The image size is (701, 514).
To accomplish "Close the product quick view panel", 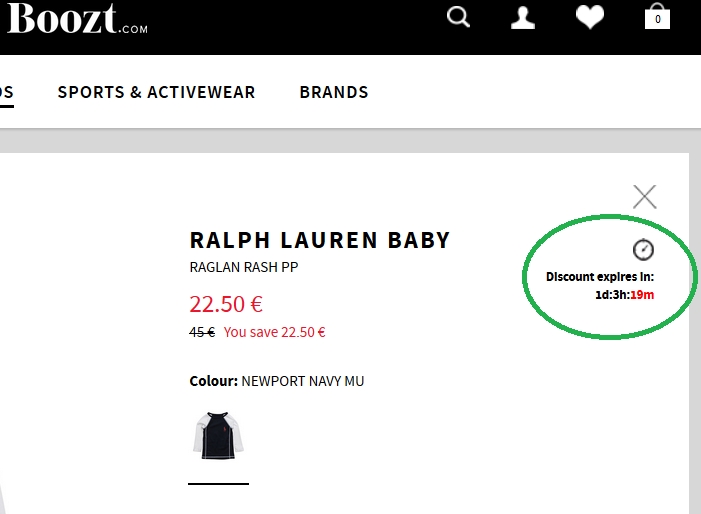I will (x=645, y=197).
